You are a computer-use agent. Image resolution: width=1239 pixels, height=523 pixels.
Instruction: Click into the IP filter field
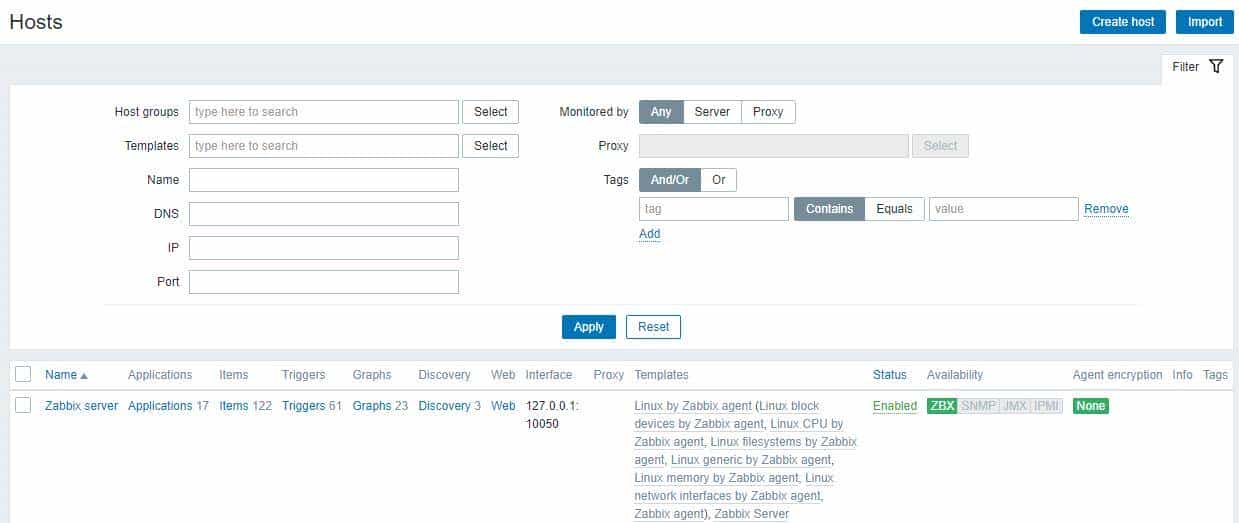pyautogui.click(x=324, y=248)
